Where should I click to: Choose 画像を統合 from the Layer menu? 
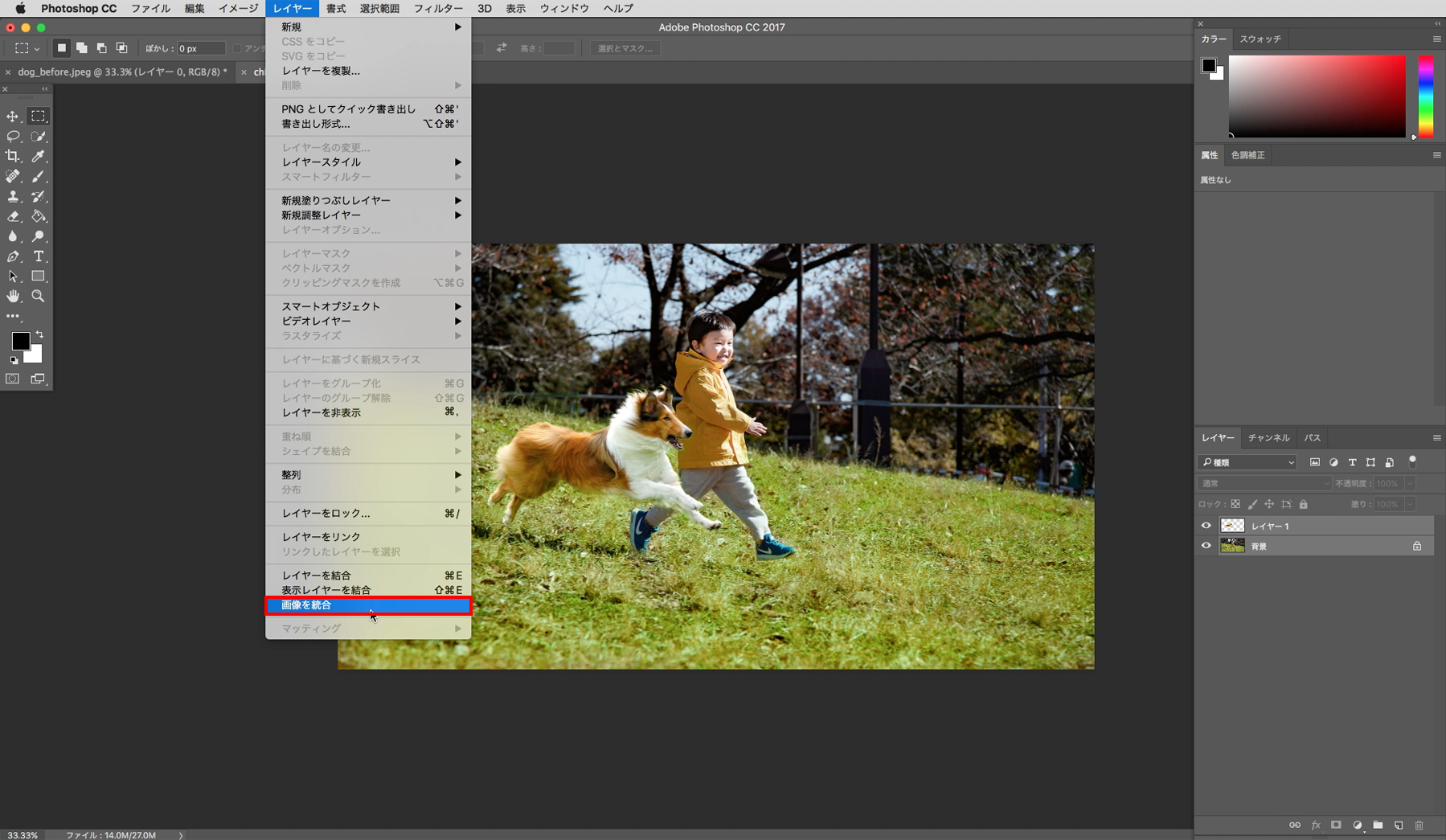(x=368, y=605)
